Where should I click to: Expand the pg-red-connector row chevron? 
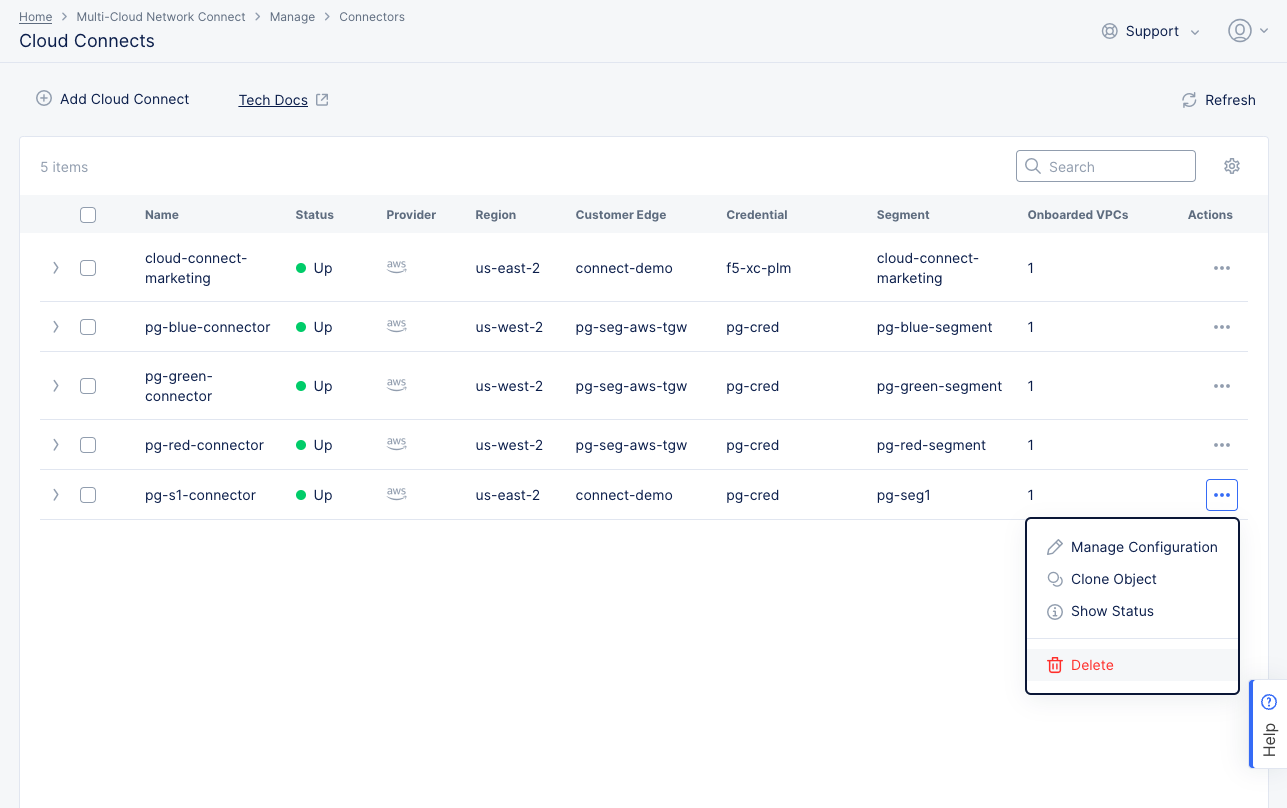tap(56, 445)
